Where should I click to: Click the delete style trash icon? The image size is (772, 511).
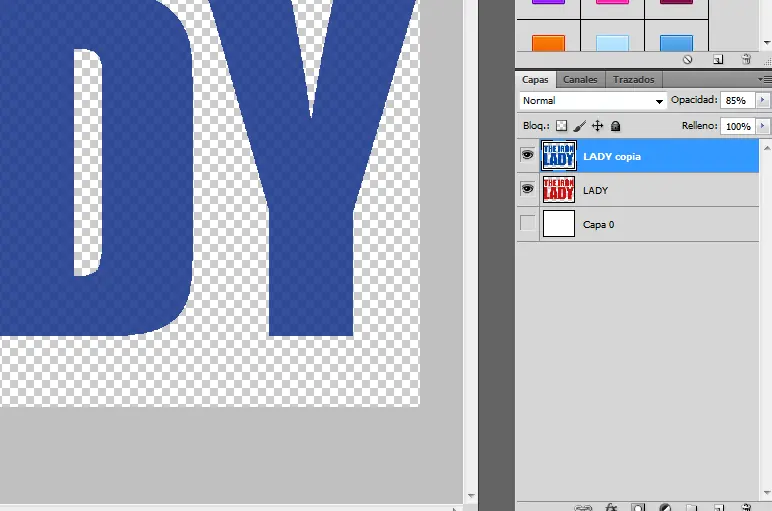click(746, 60)
